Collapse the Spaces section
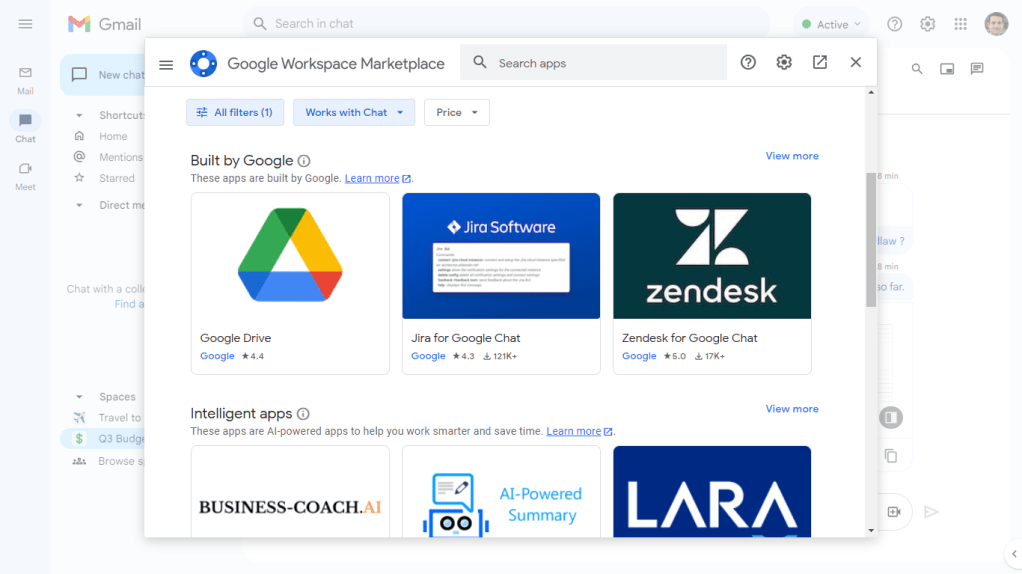Viewport: 1022px width, 574px height. point(79,397)
